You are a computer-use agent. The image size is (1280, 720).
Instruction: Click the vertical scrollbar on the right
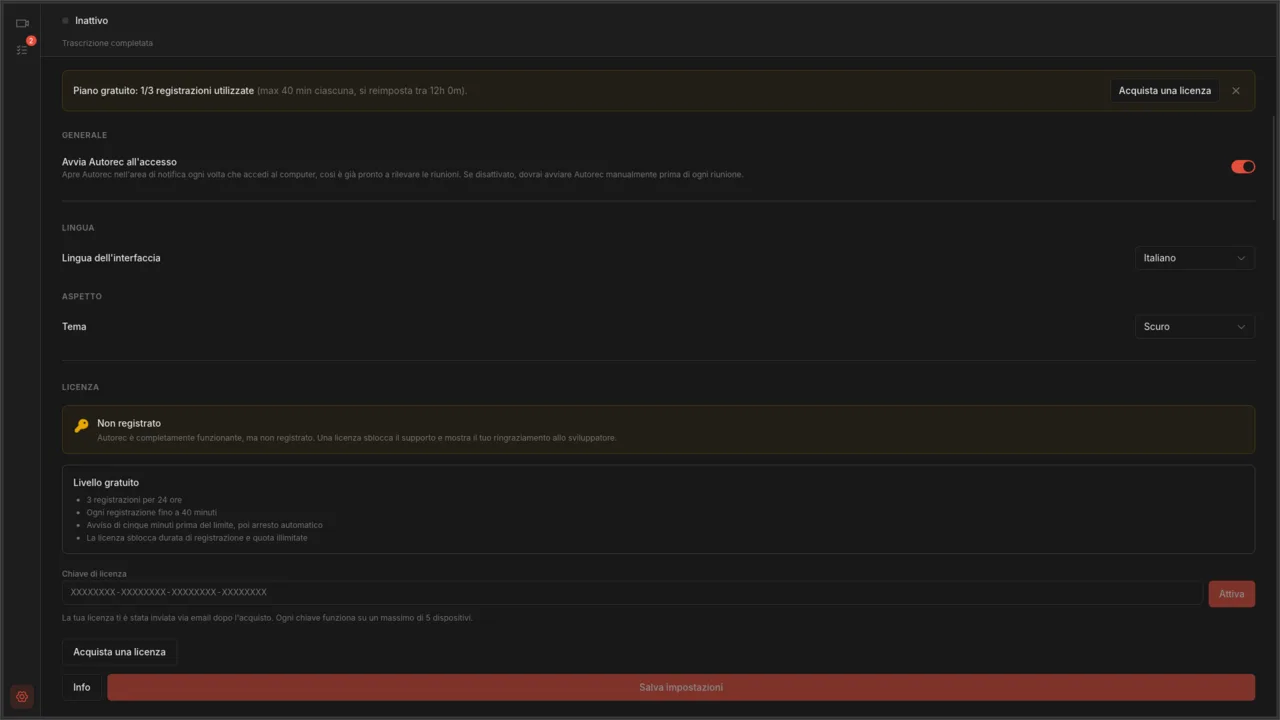point(1273,167)
